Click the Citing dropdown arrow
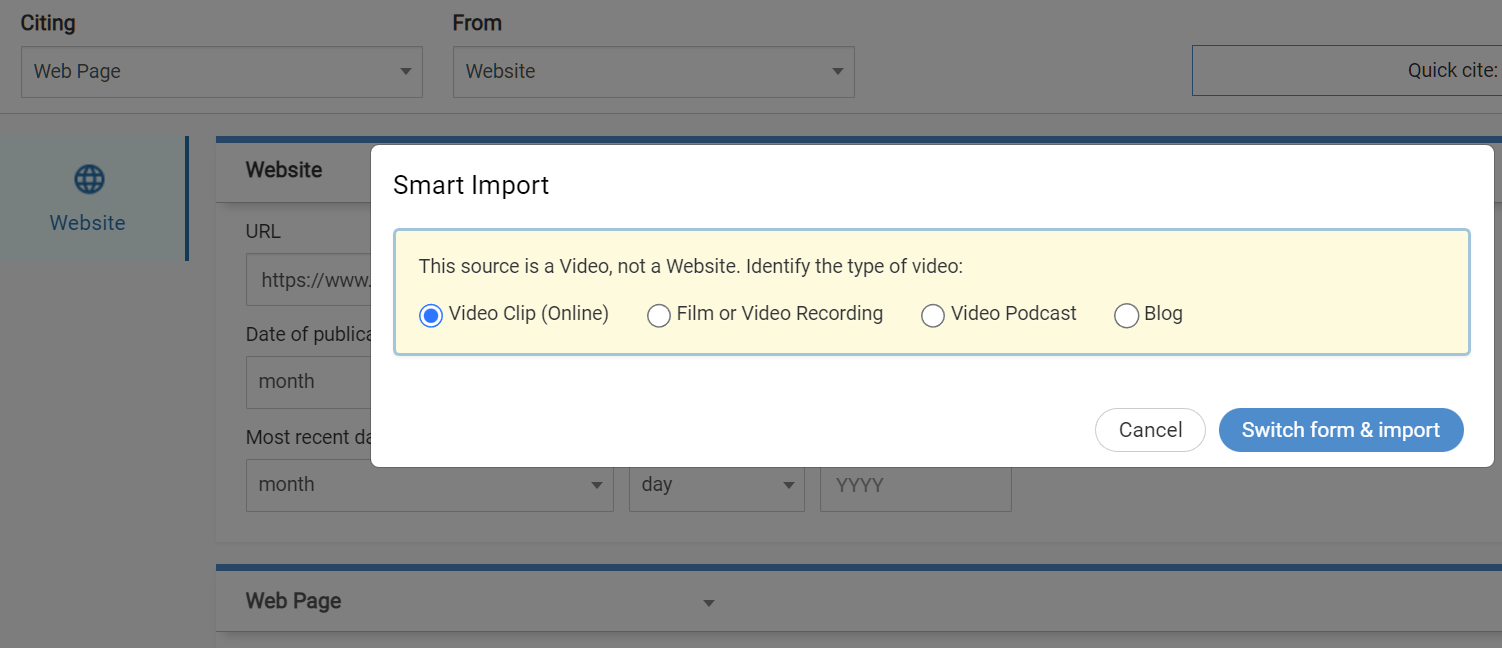The width and height of the screenshot is (1502, 648). pyautogui.click(x=405, y=72)
